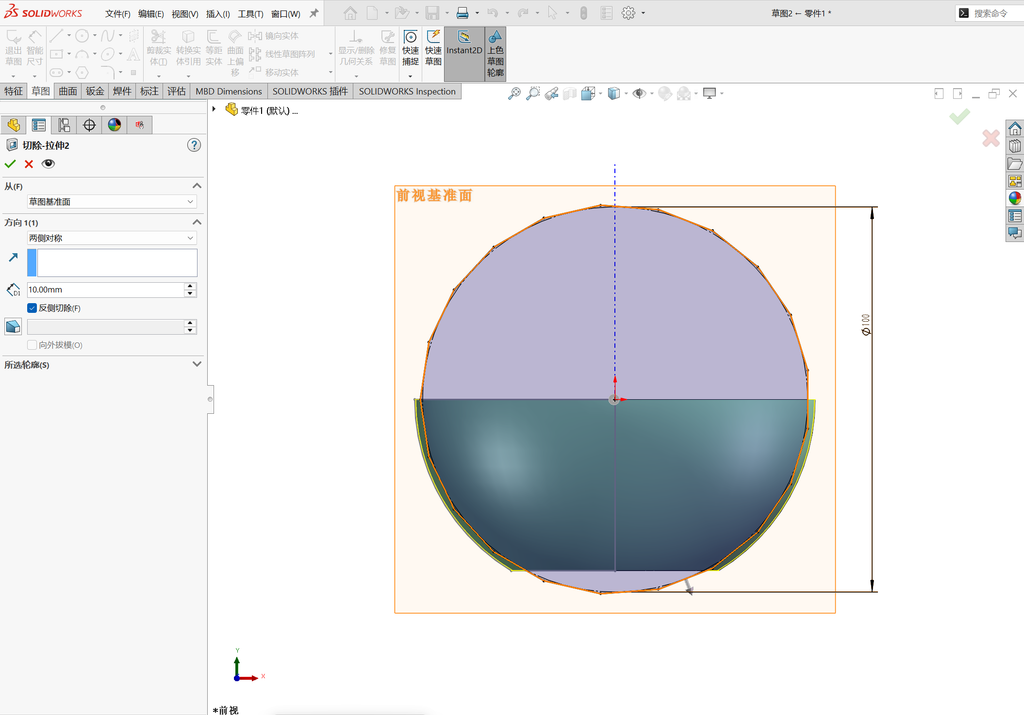The image size is (1024, 715).
Task: Open File Explorer folder icon in task pane
Action: click(1014, 163)
